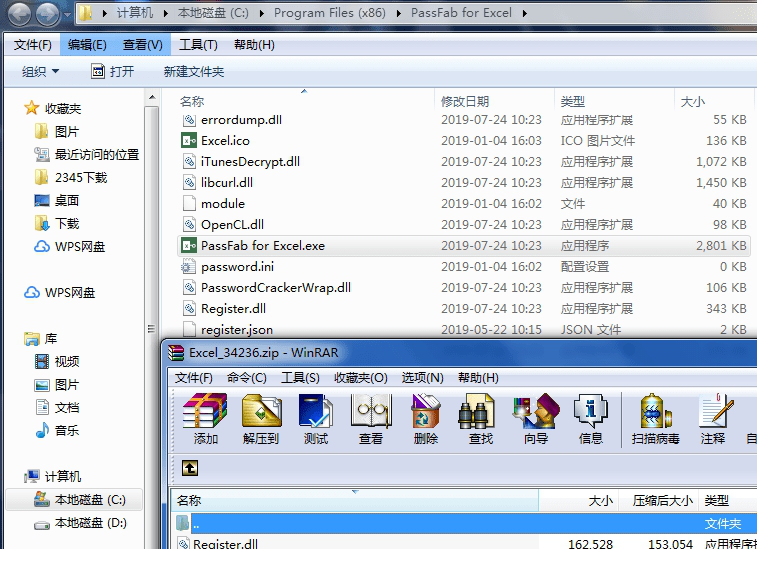Viewport: 757px width, 570px height.
Task: Open WinRAR 收藏夹(O) menu
Action: point(361,377)
